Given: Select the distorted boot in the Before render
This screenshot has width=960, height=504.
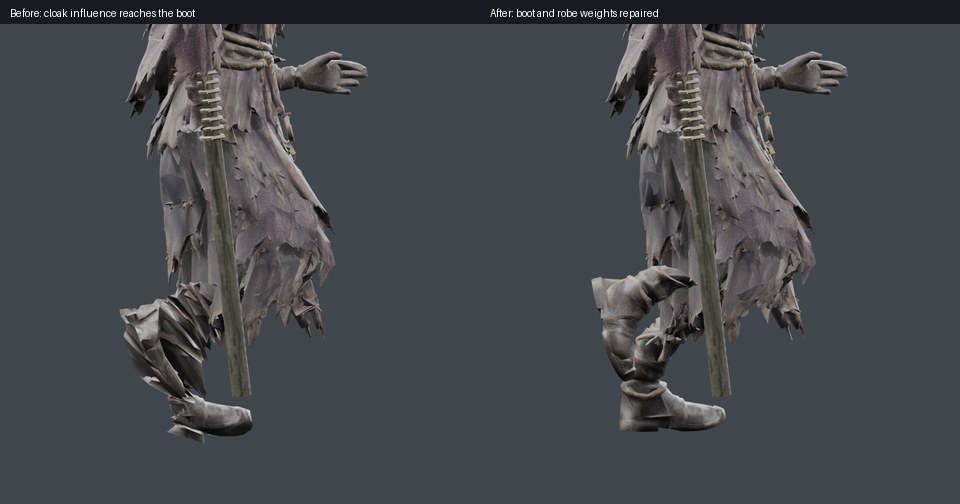Looking at the screenshot, I should pyautogui.click(x=184, y=361).
